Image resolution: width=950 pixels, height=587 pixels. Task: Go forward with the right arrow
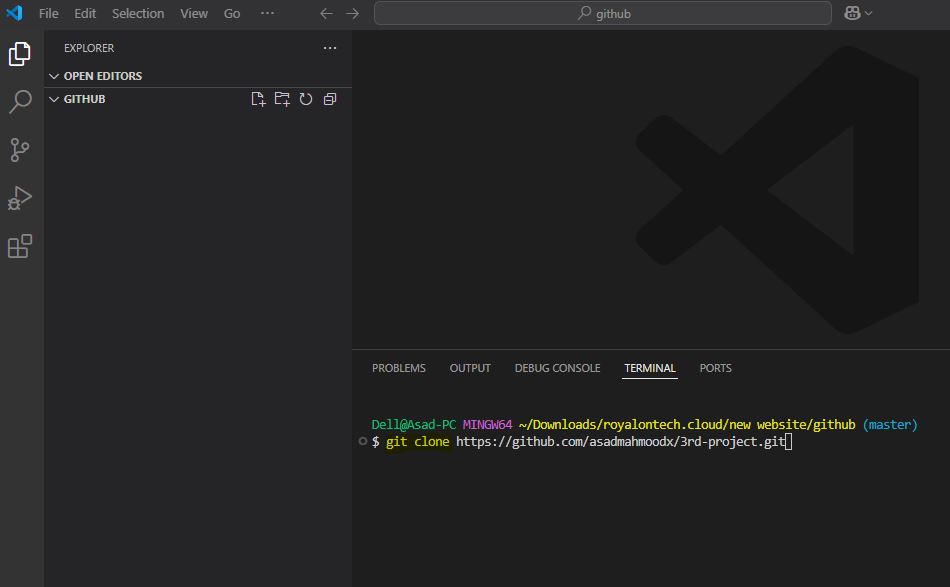pos(352,13)
